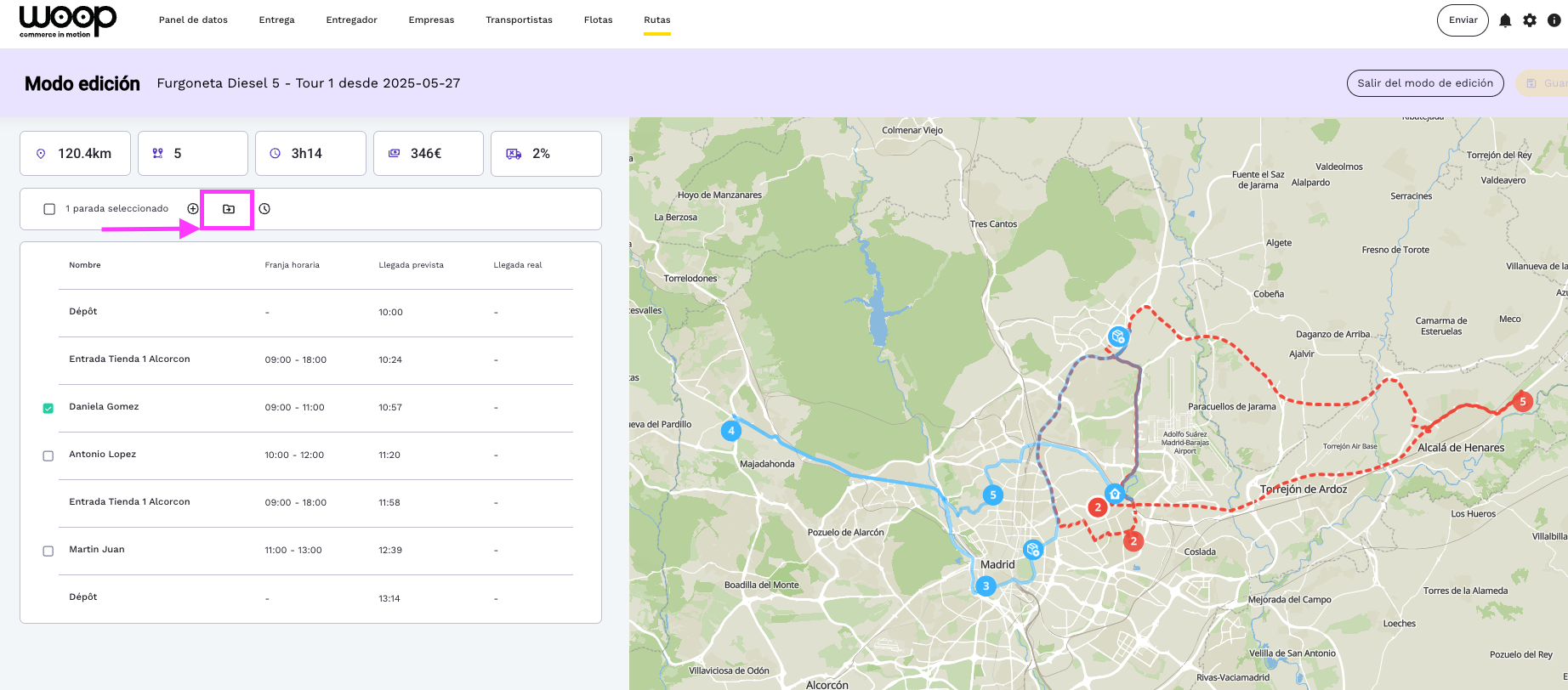The image size is (1568, 690).
Task: Select blue map marker 5 on map
Action: tap(992, 495)
